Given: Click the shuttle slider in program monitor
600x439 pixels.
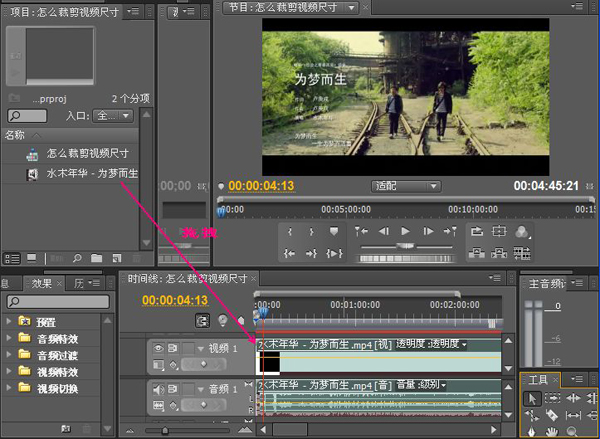Looking at the screenshot, I should click(405, 246).
